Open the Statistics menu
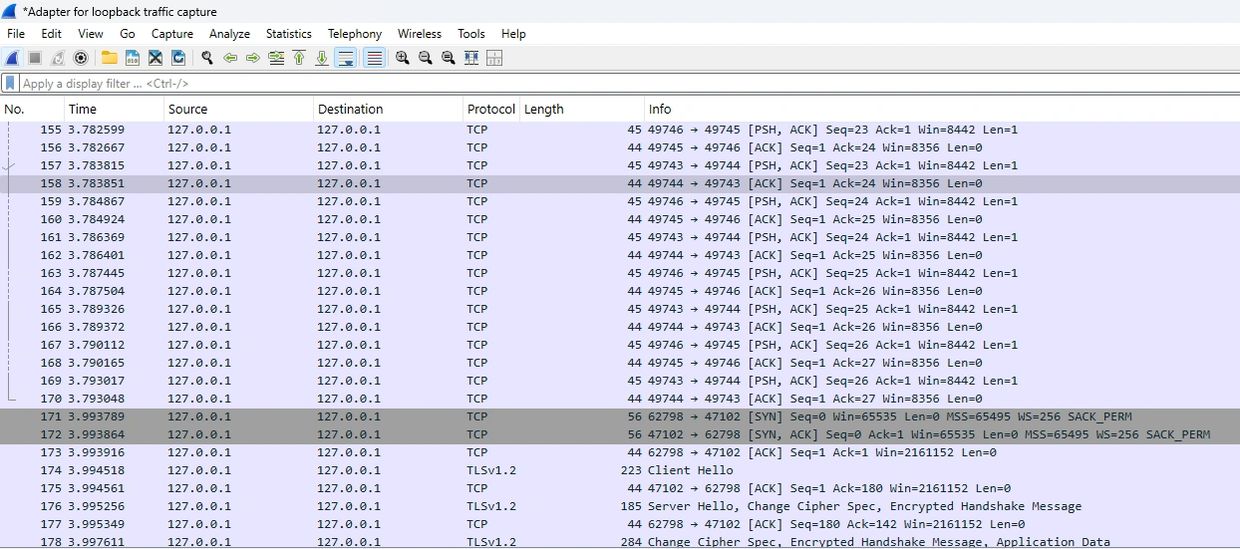This screenshot has height=549, width=1240. pyautogui.click(x=288, y=34)
